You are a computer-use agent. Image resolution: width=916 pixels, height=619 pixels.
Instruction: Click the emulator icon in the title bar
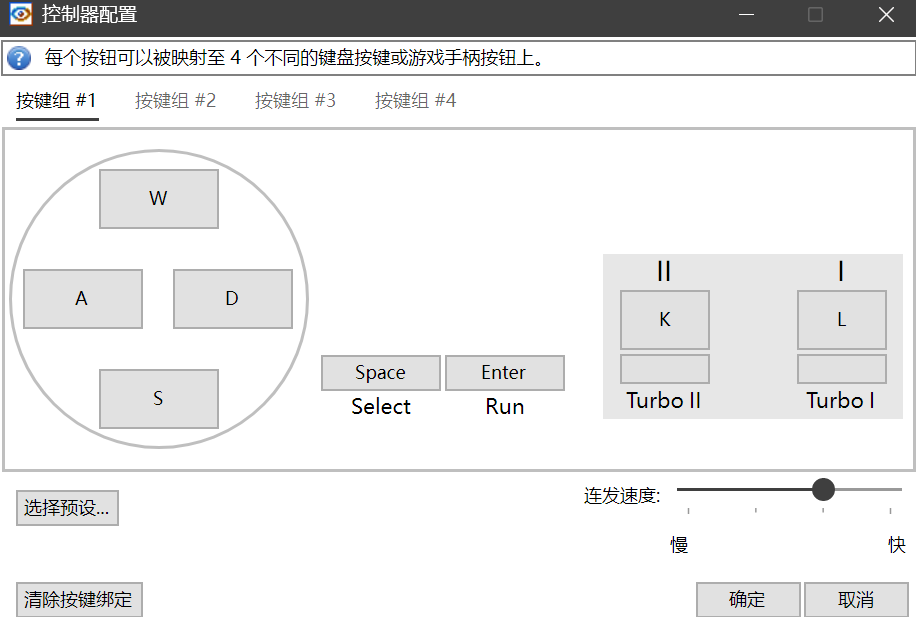17,14
